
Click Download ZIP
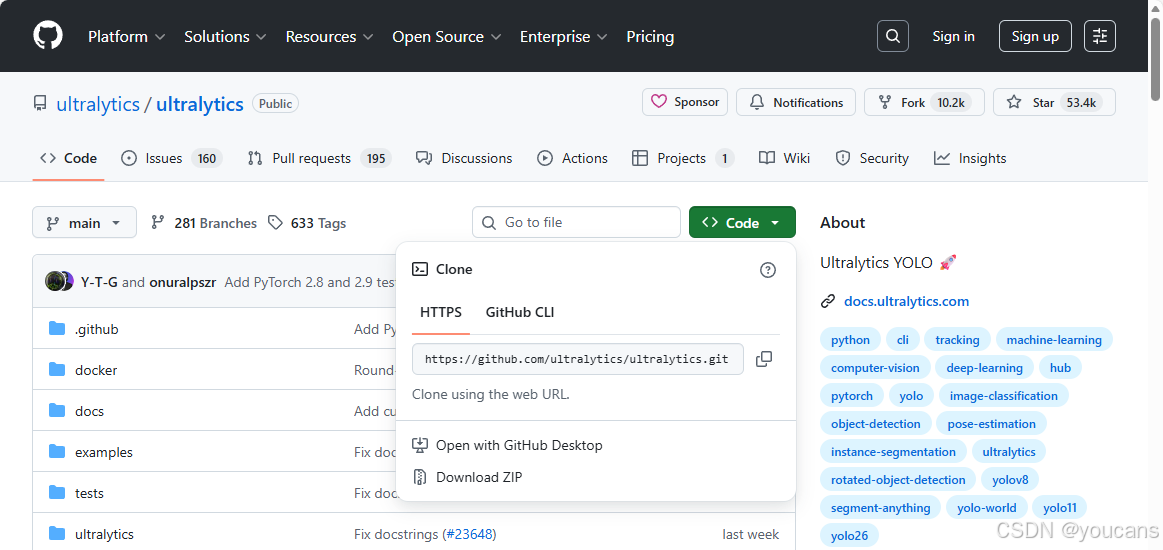click(478, 477)
